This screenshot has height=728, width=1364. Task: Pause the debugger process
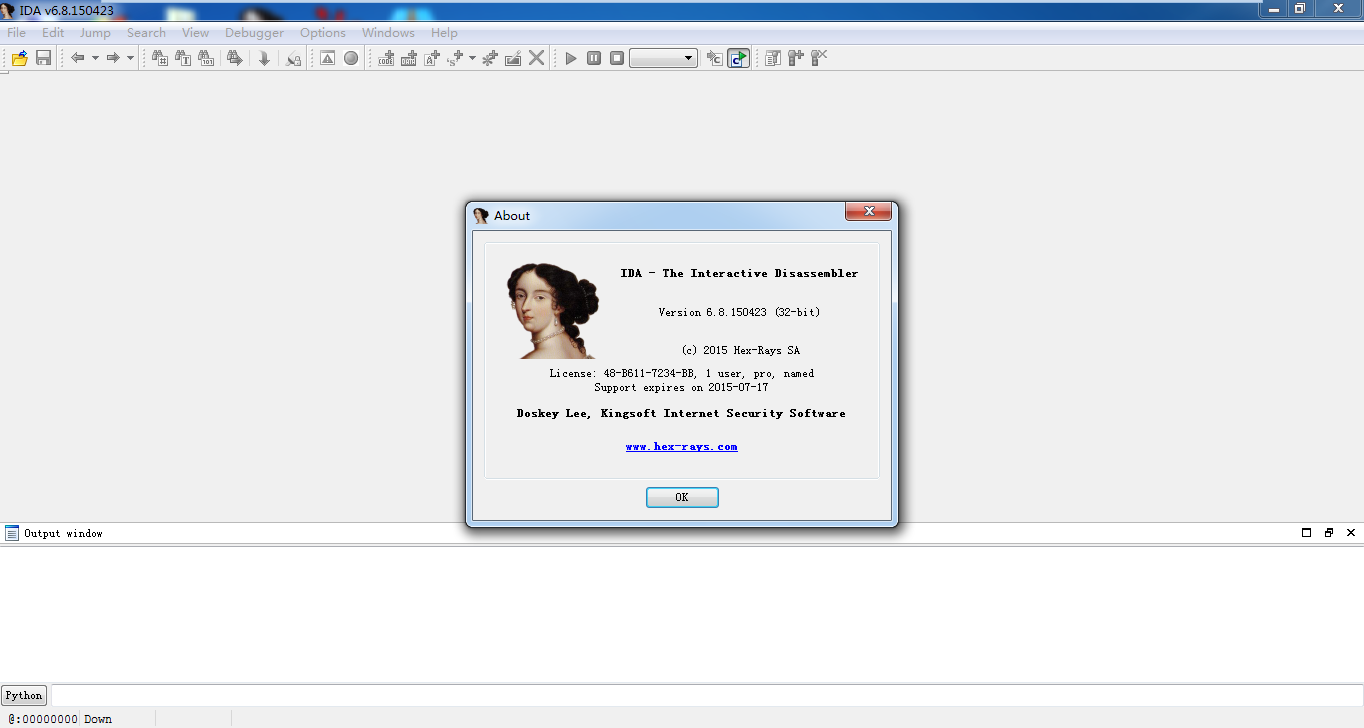(x=594, y=58)
